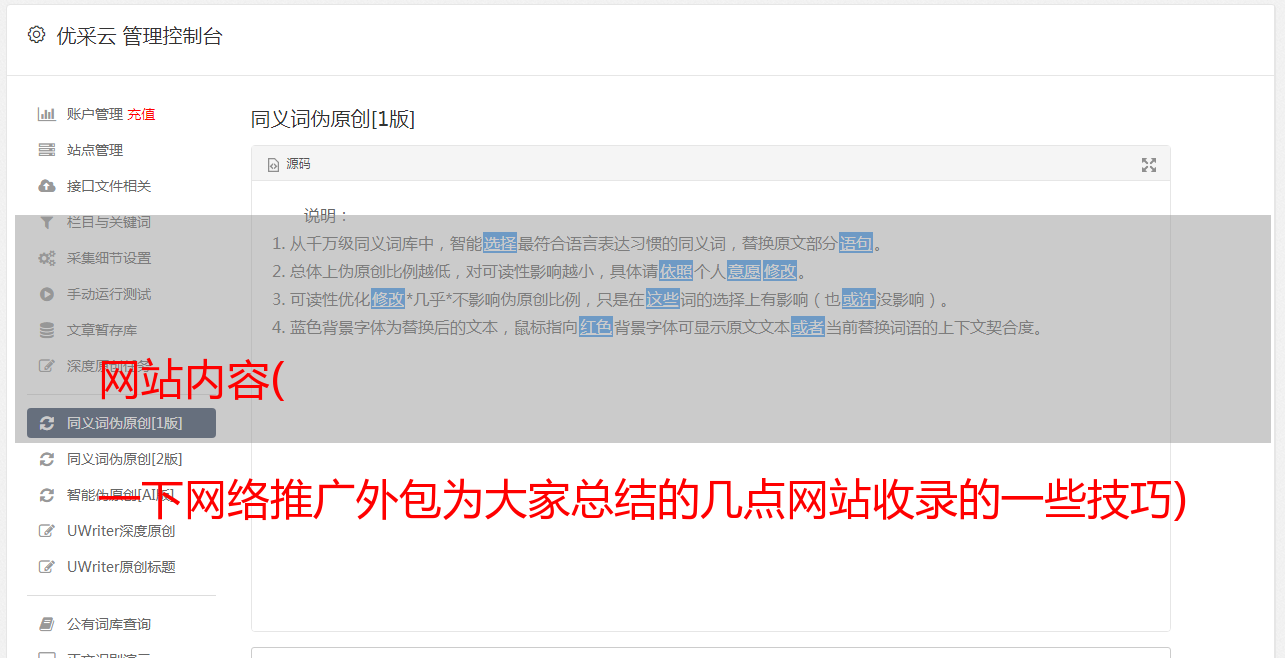Viewport: 1285px width, 658px height.
Task: Click highlighted word 选择 in instructions
Action: point(500,243)
